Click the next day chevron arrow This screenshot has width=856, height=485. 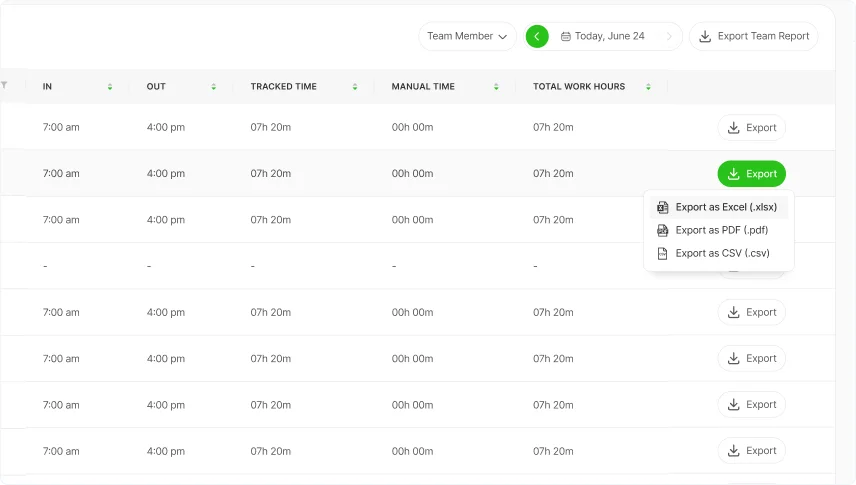[x=669, y=36]
